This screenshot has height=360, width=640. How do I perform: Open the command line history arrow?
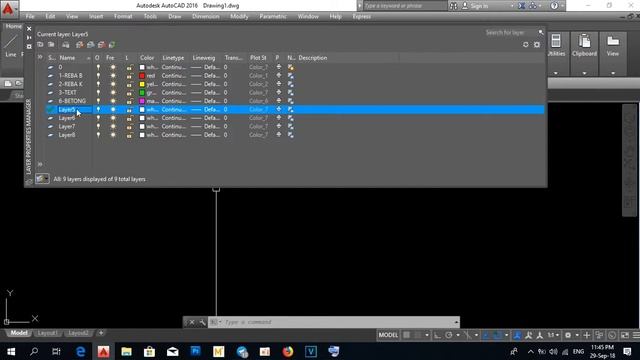coord(456,322)
